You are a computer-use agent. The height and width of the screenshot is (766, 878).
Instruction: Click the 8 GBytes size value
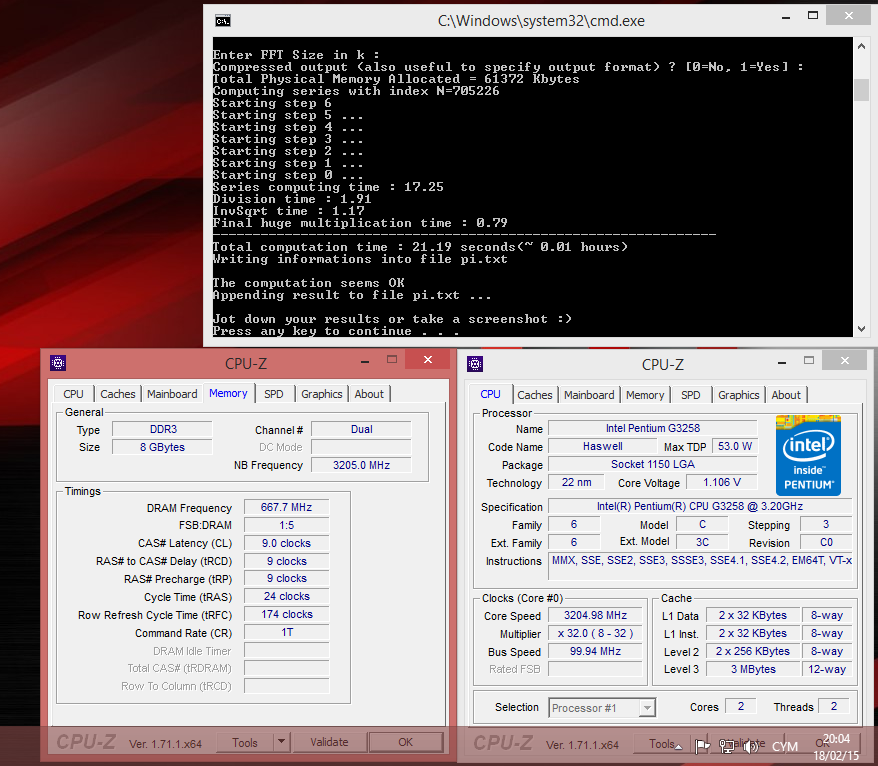click(x=163, y=447)
